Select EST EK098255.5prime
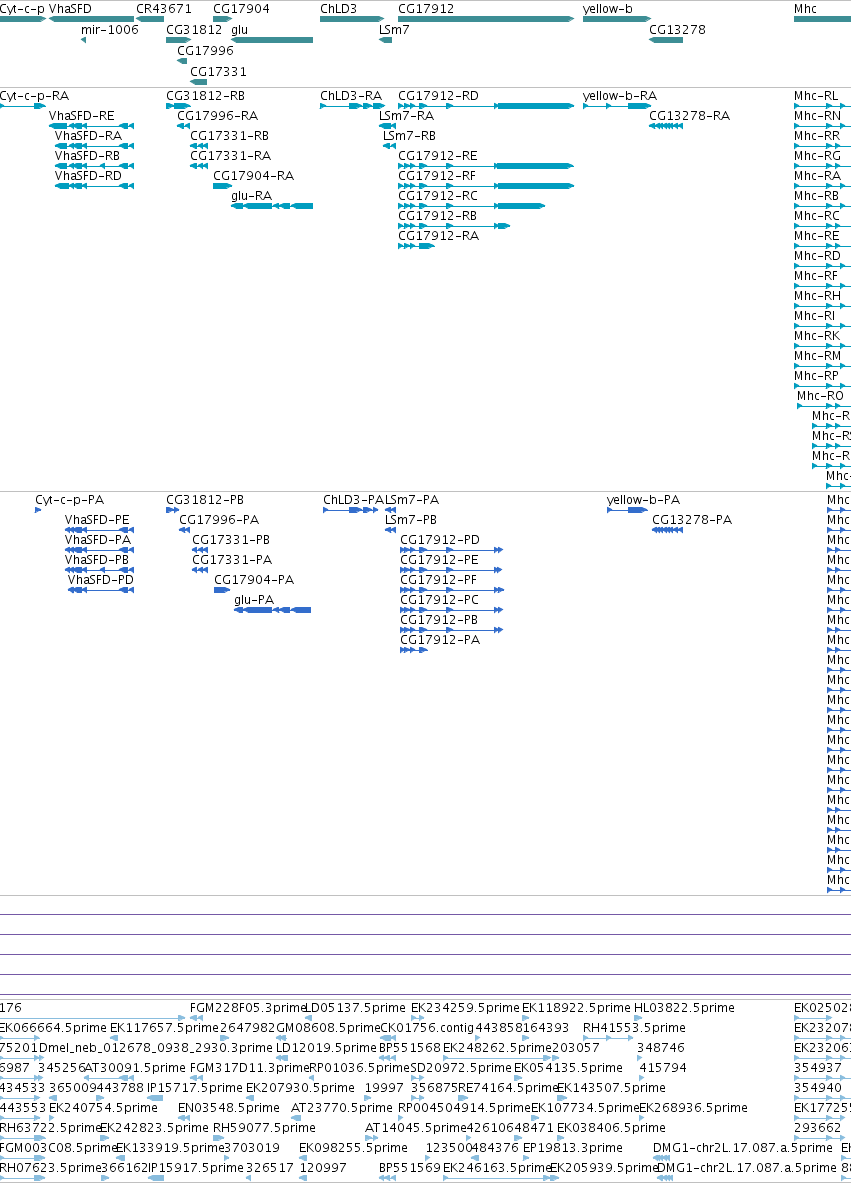Screen dimensions: 851x1183 [353, 1148]
